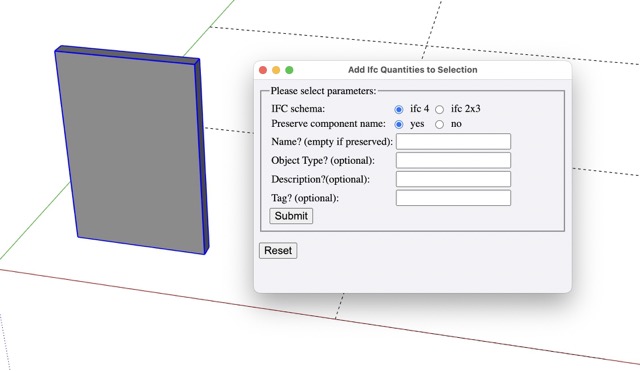Screen dimensions: 640x371
Task: Click the Tag input field
Action: click(x=453, y=198)
